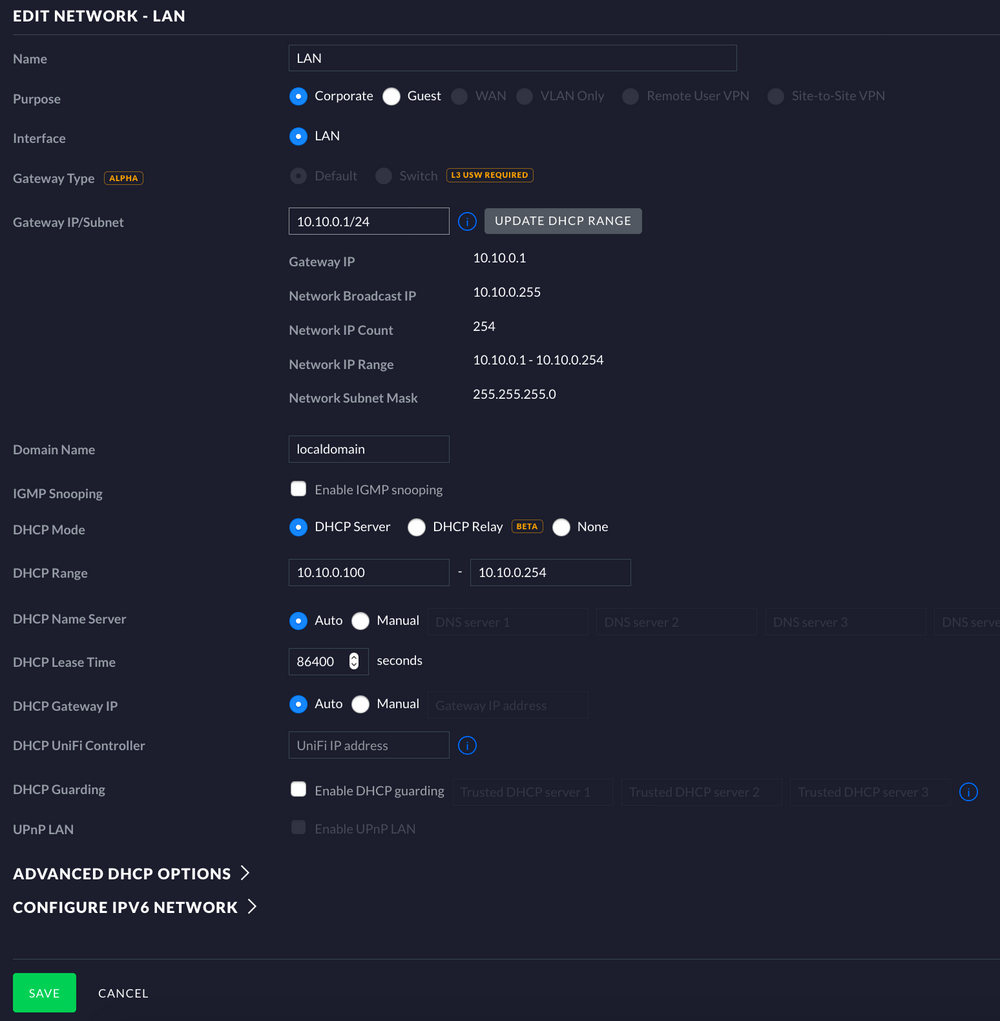Enable DHCP guarding
Viewport: 1000px width, 1021px height.
click(298, 789)
